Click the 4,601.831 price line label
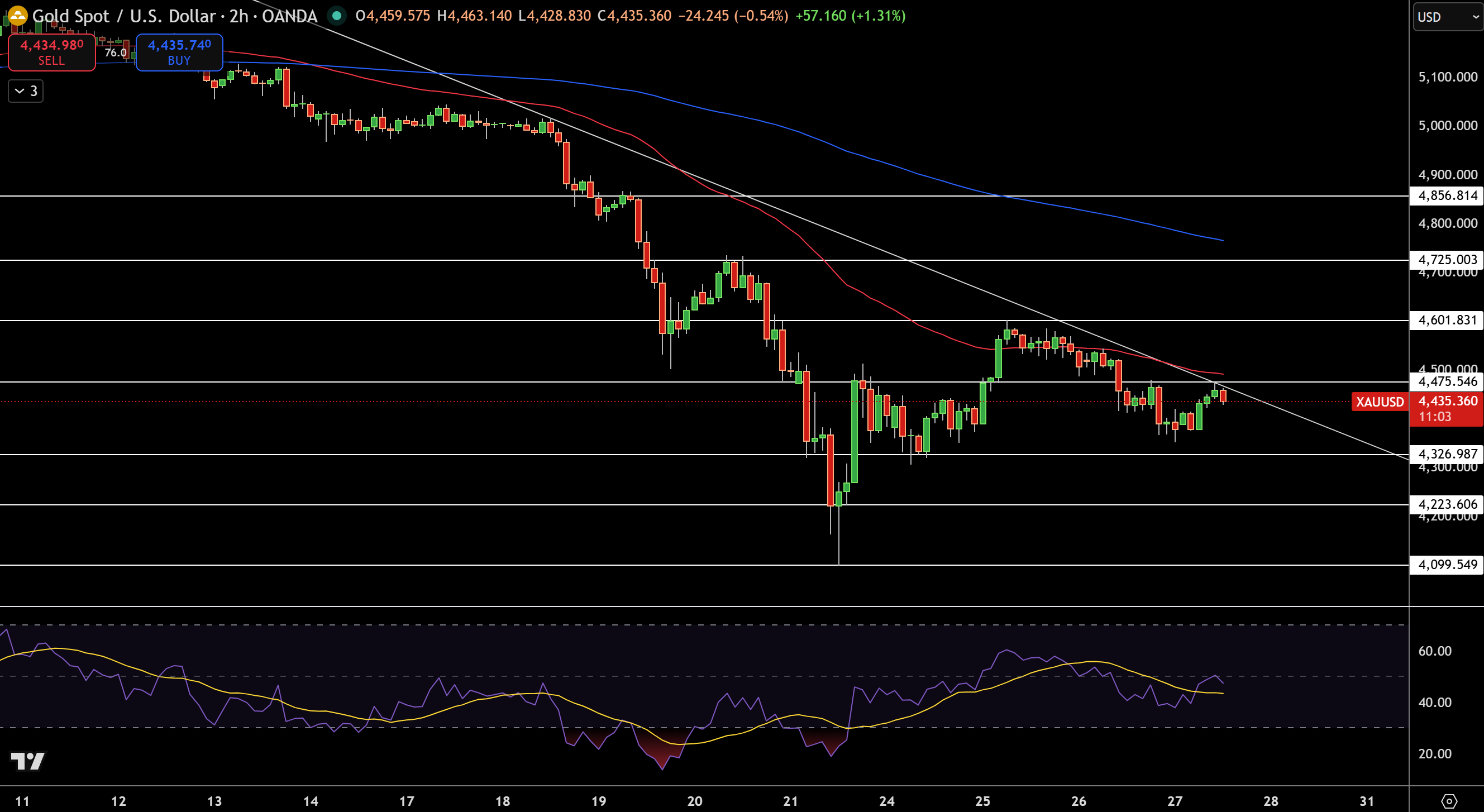Viewport: 1484px width, 812px height. tap(1447, 320)
